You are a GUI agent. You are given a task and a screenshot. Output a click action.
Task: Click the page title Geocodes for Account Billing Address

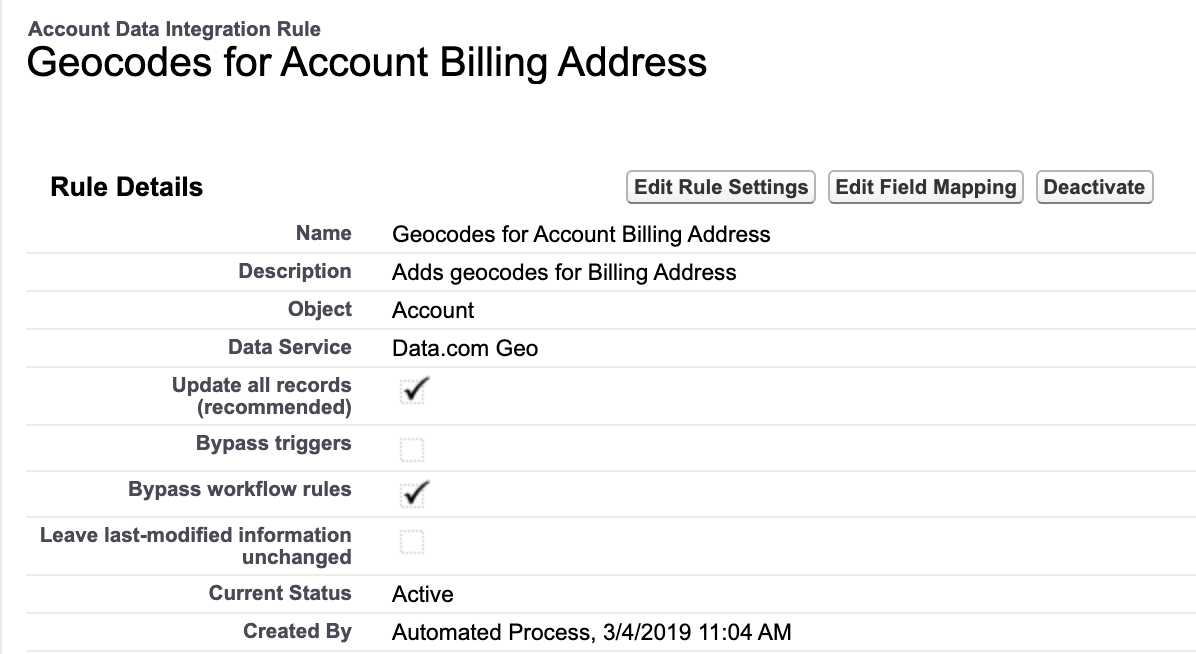367,62
